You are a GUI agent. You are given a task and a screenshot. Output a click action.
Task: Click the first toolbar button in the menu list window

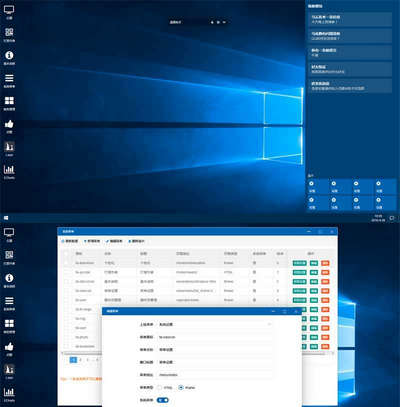pos(70,241)
